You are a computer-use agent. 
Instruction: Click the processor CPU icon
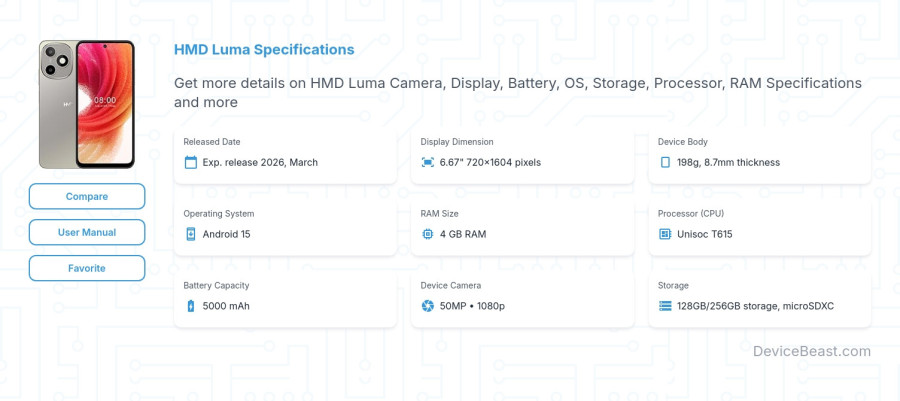(x=665, y=234)
